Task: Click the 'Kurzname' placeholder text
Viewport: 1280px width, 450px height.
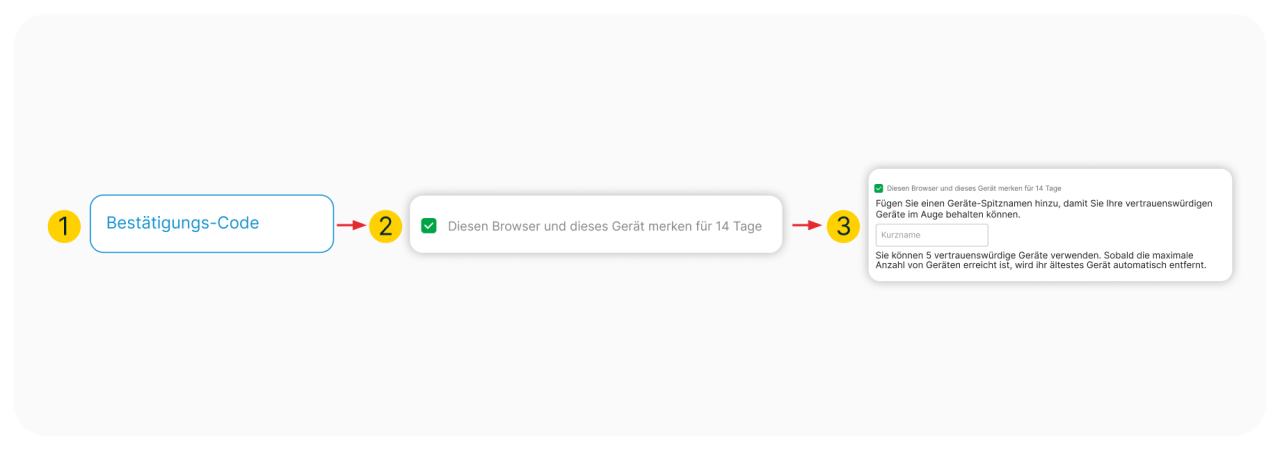Action: pyautogui.click(x=899, y=235)
